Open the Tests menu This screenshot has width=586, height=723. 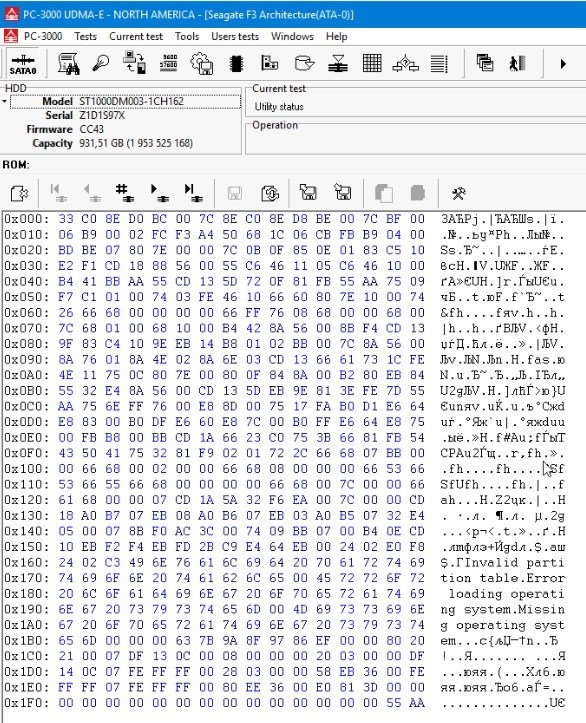pos(85,36)
